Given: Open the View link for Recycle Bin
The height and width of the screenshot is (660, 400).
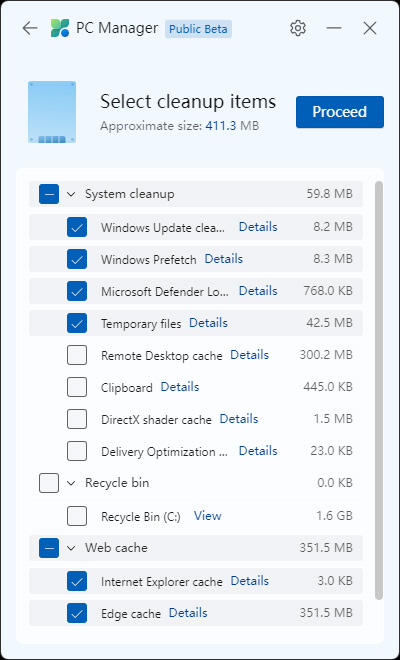Looking at the screenshot, I should (x=208, y=516).
